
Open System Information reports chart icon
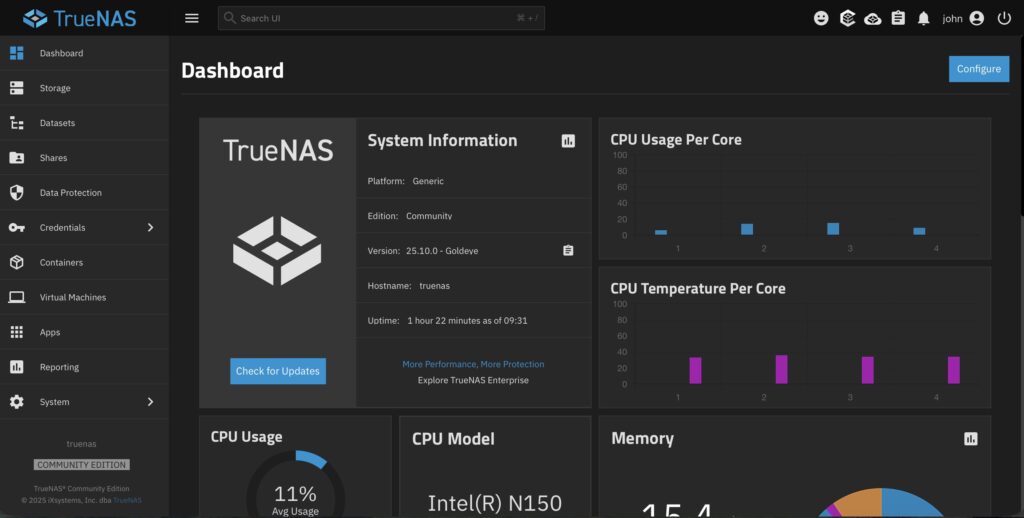568,141
